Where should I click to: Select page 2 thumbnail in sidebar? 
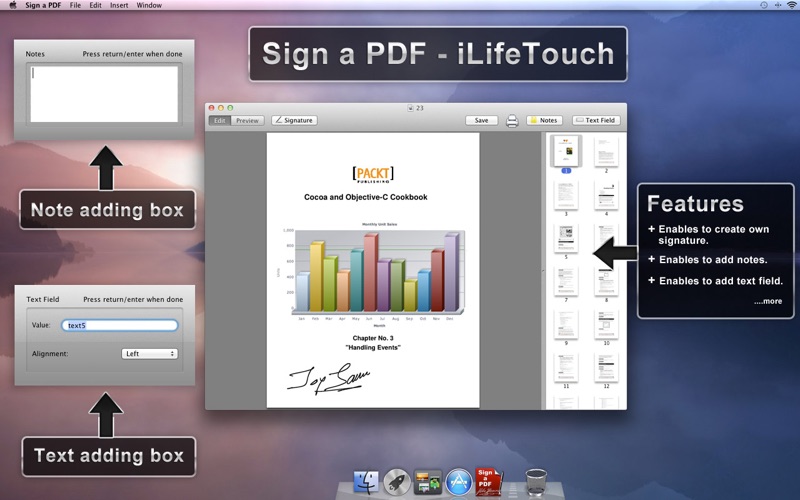tap(605, 151)
